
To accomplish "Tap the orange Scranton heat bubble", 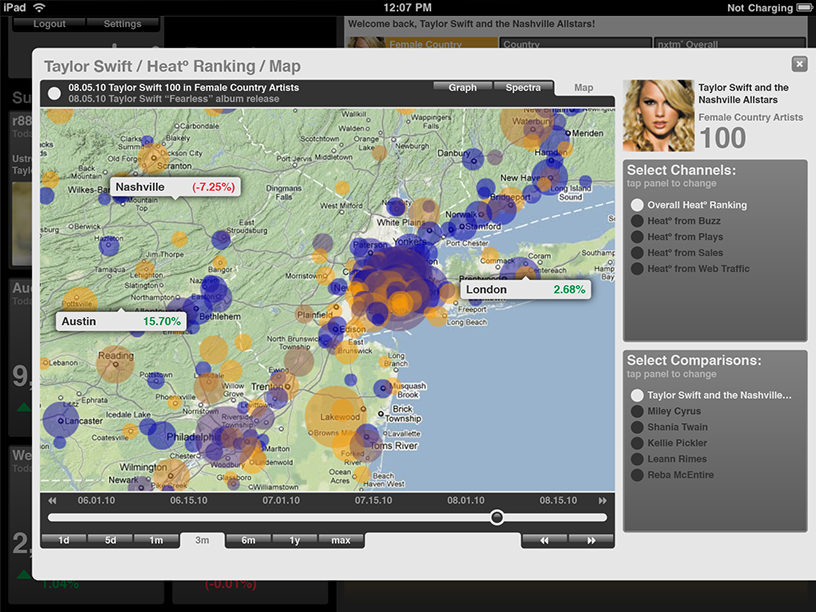I will point(153,158).
